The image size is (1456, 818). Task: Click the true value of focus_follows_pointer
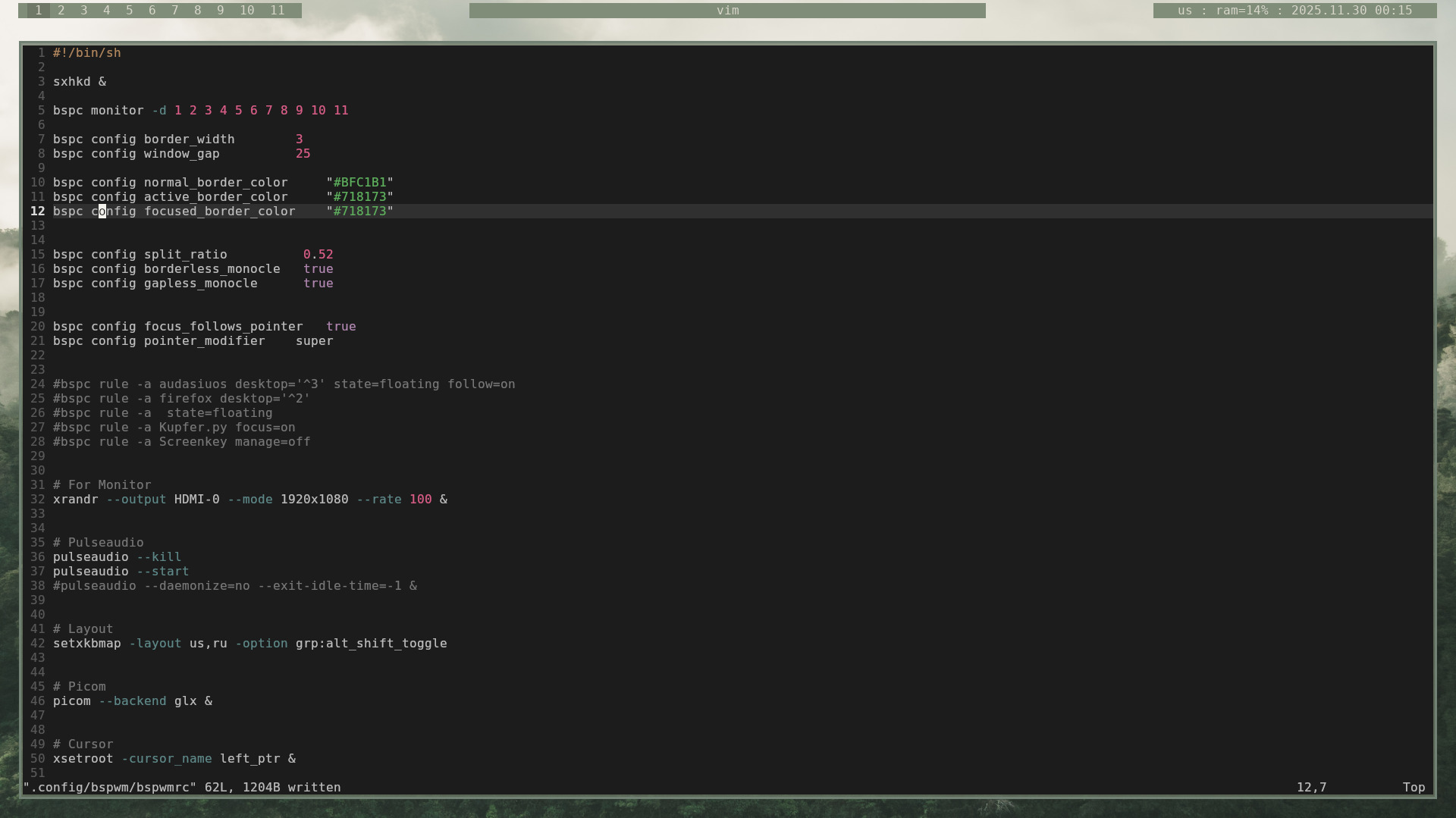(x=340, y=327)
